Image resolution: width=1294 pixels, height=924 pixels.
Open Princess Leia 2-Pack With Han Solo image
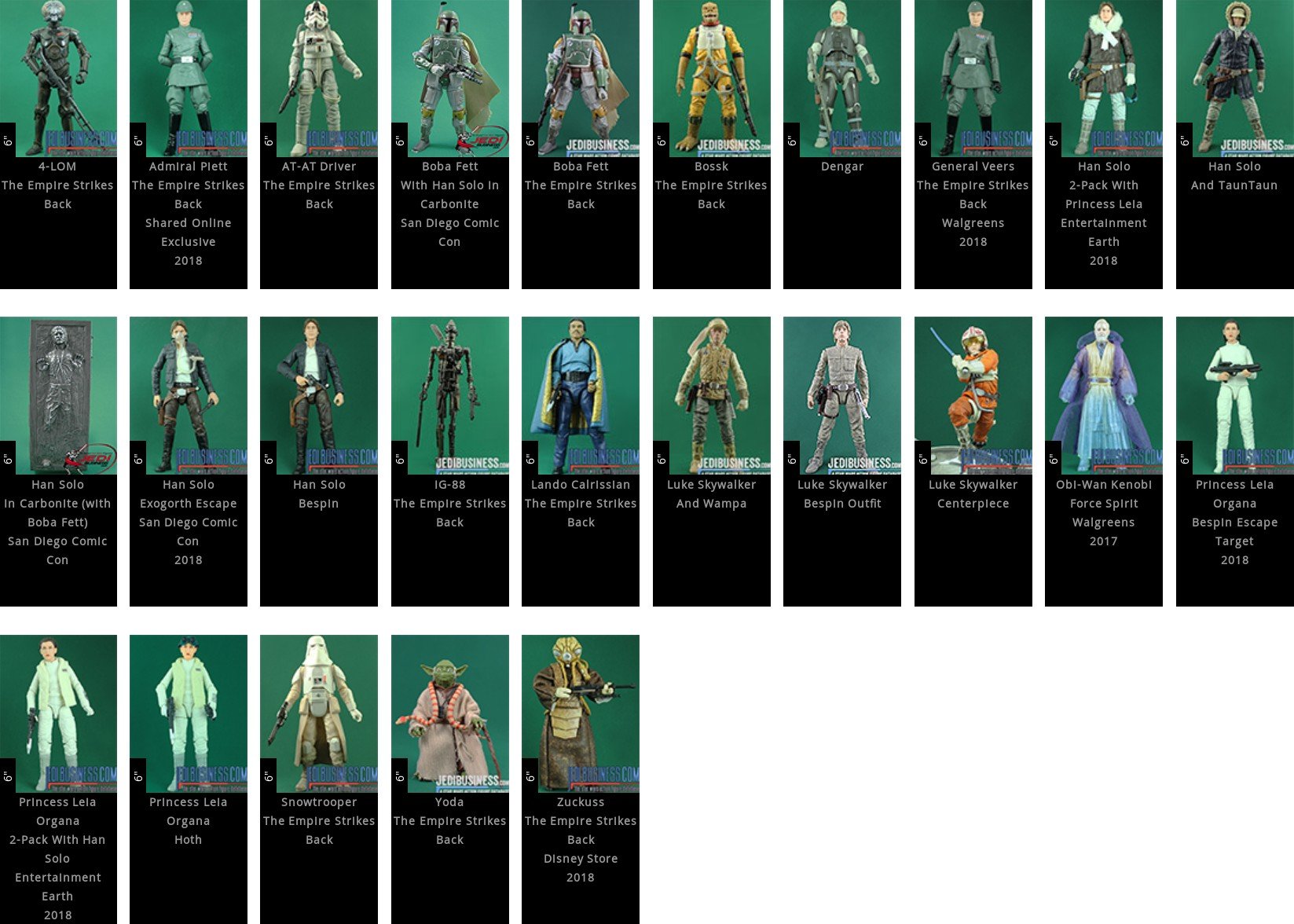58,713
